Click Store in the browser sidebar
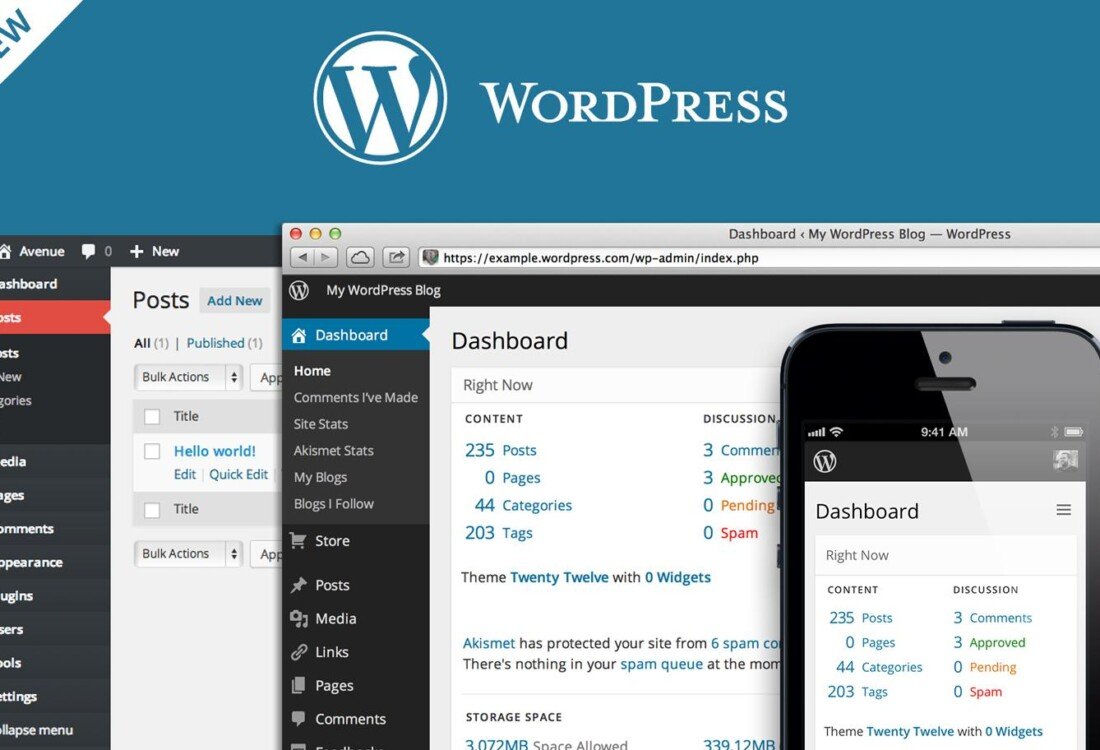The image size is (1100, 750). [333, 541]
